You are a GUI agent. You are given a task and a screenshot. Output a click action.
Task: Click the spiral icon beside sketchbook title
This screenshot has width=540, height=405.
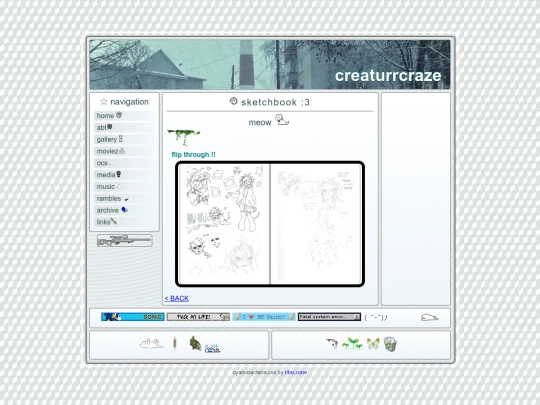(233, 101)
